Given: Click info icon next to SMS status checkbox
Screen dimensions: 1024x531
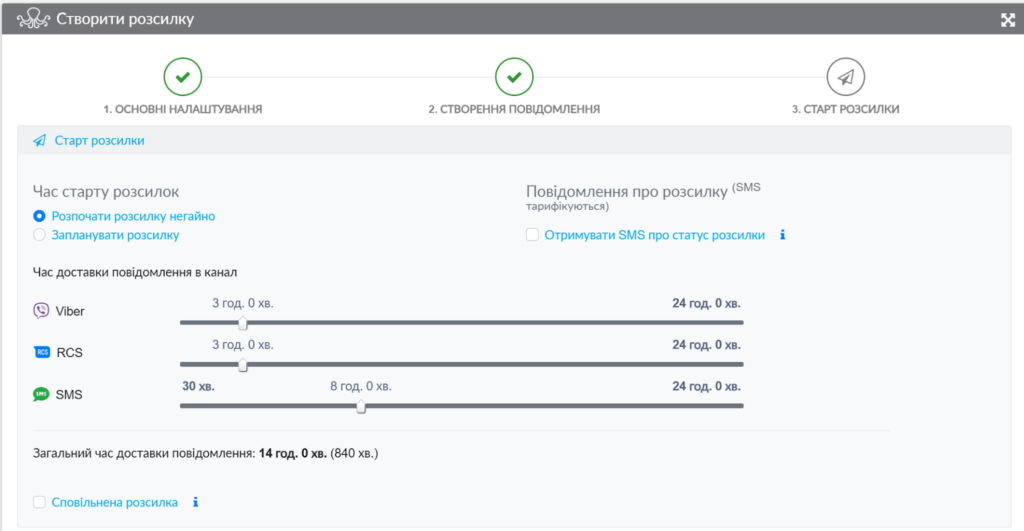Looking at the screenshot, I should [x=783, y=235].
